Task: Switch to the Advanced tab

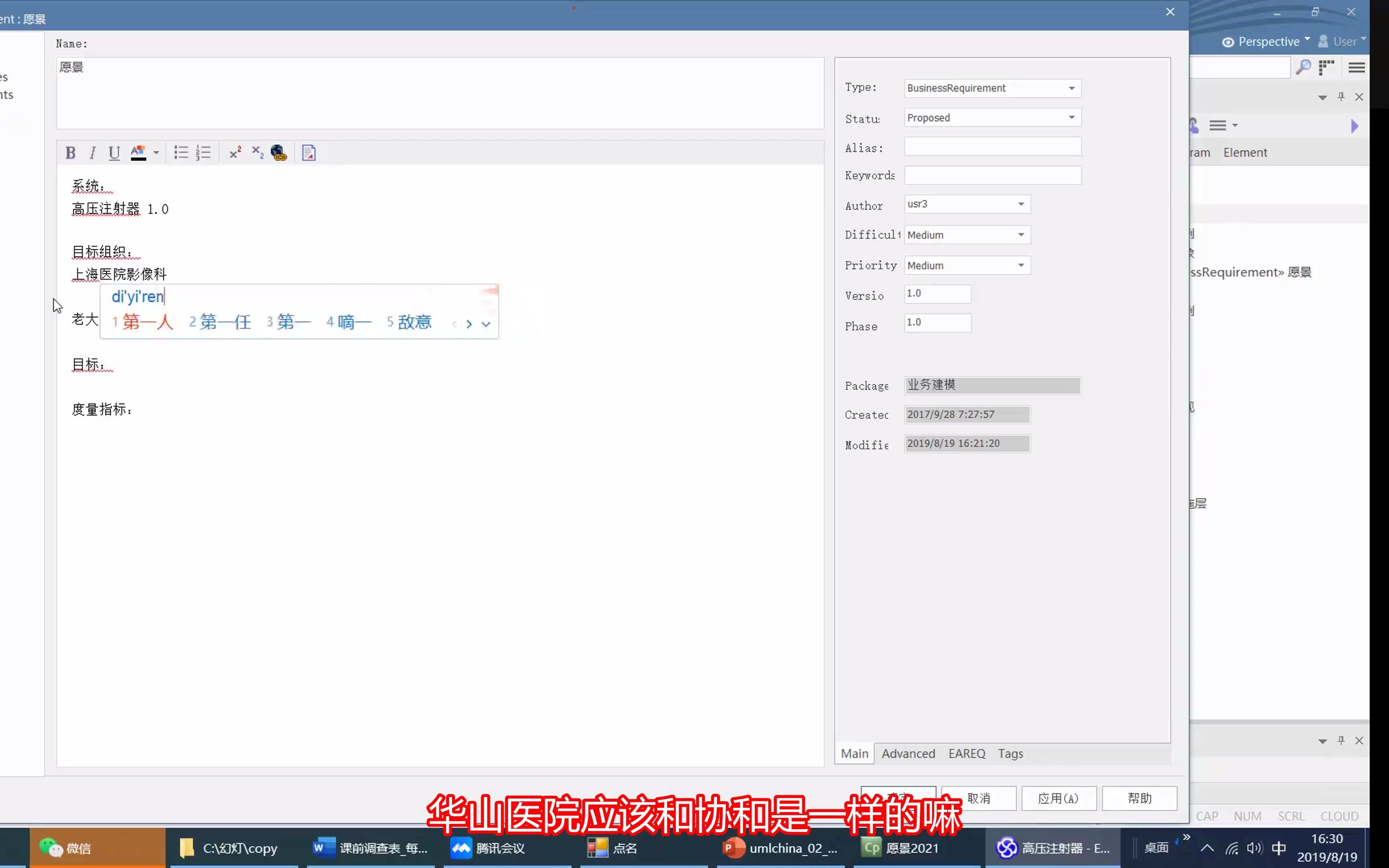Action: click(x=909, y=753)
